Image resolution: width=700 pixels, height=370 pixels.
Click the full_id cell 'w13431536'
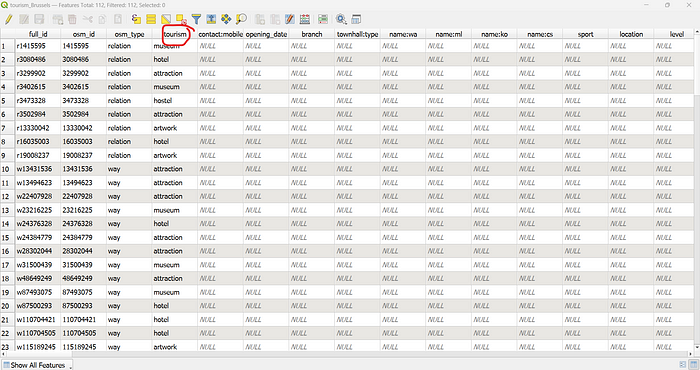tap(38, 169)
